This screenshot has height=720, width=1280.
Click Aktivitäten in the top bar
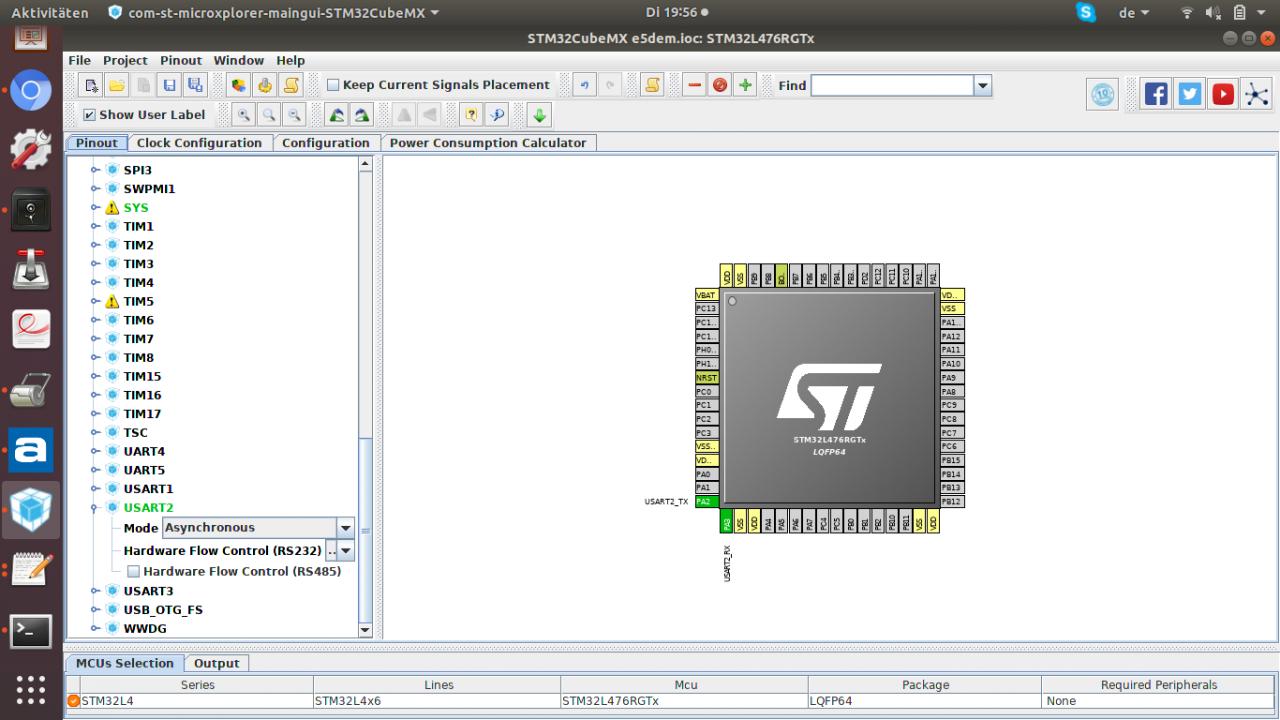[50, 13]
